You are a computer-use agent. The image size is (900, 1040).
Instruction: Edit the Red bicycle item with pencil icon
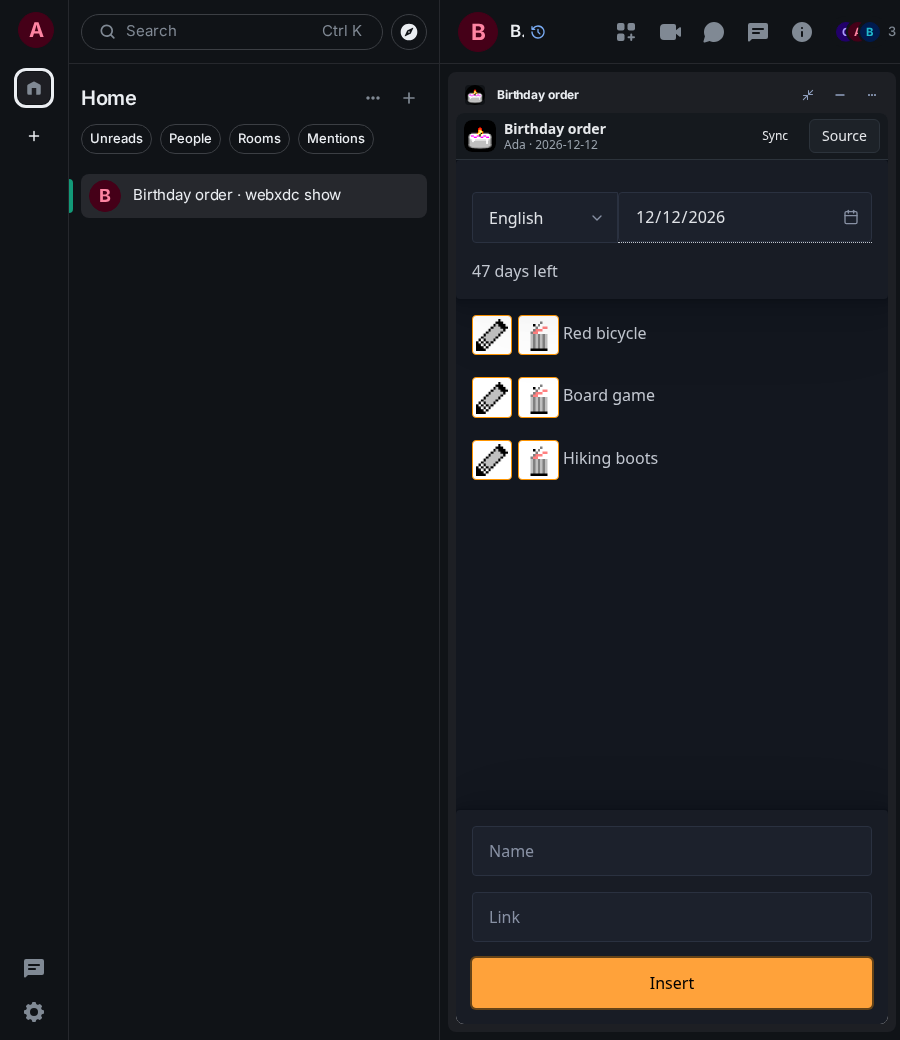point(491,335)
